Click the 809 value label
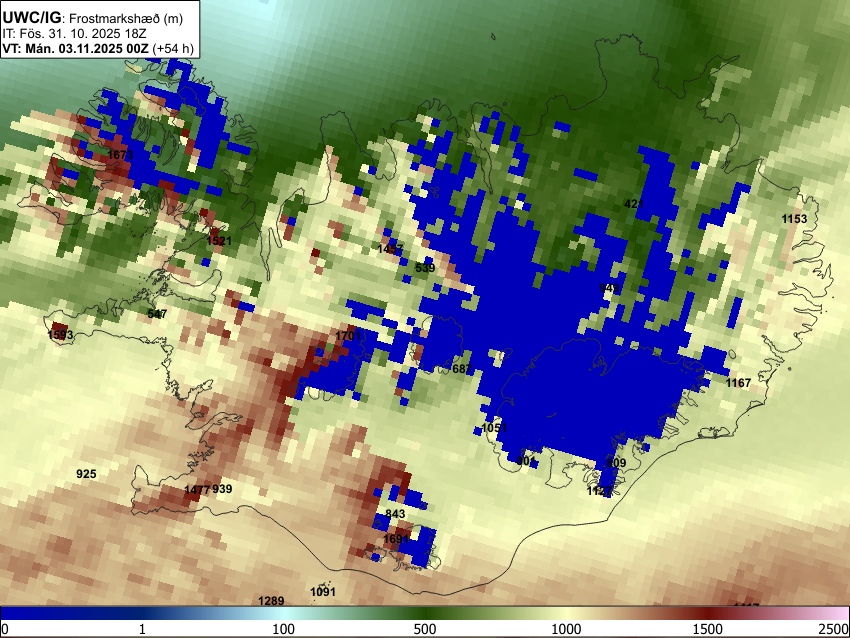Viewport: 850px width, 638px height. (616, 463)
